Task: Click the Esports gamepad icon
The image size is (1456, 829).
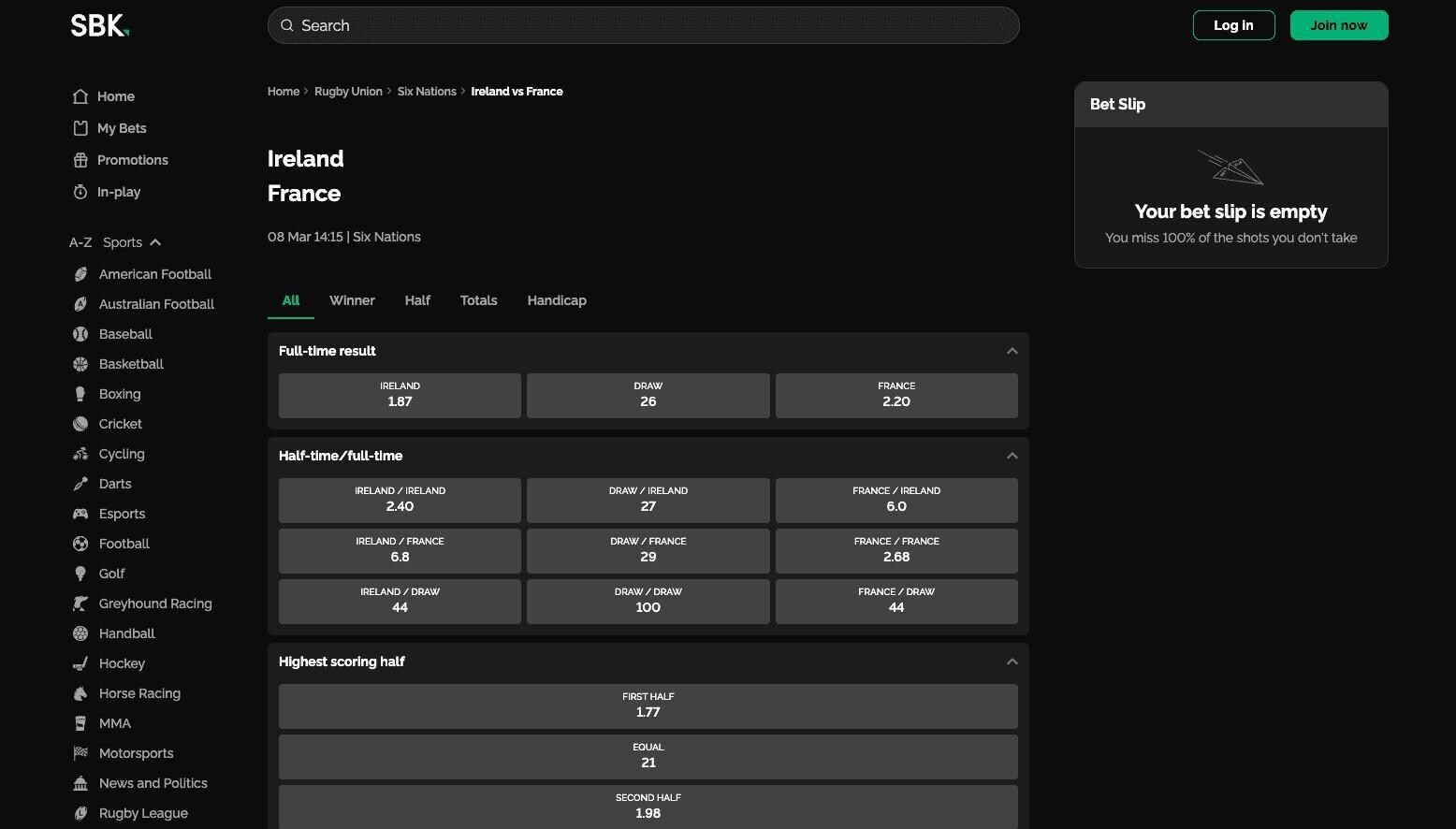Action: point(80,514)
